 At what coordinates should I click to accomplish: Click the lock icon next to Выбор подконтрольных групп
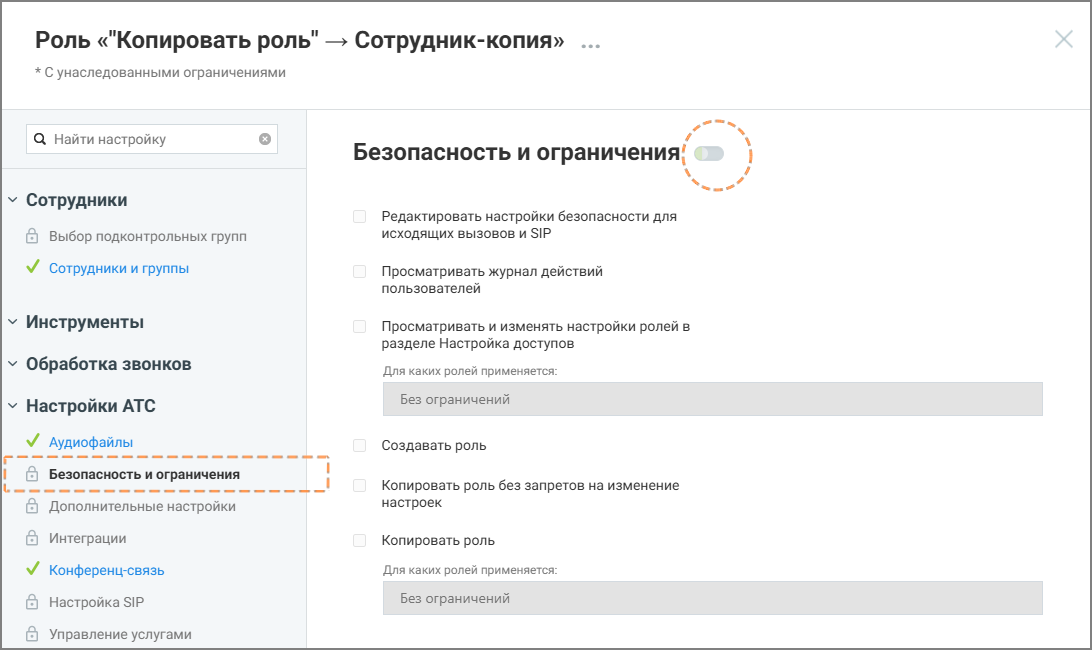[32, 236]
